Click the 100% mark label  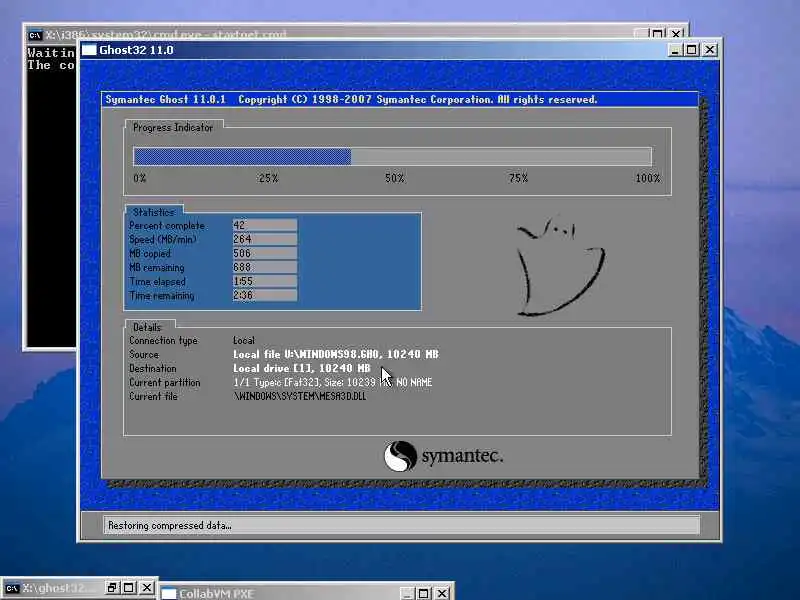648,178
